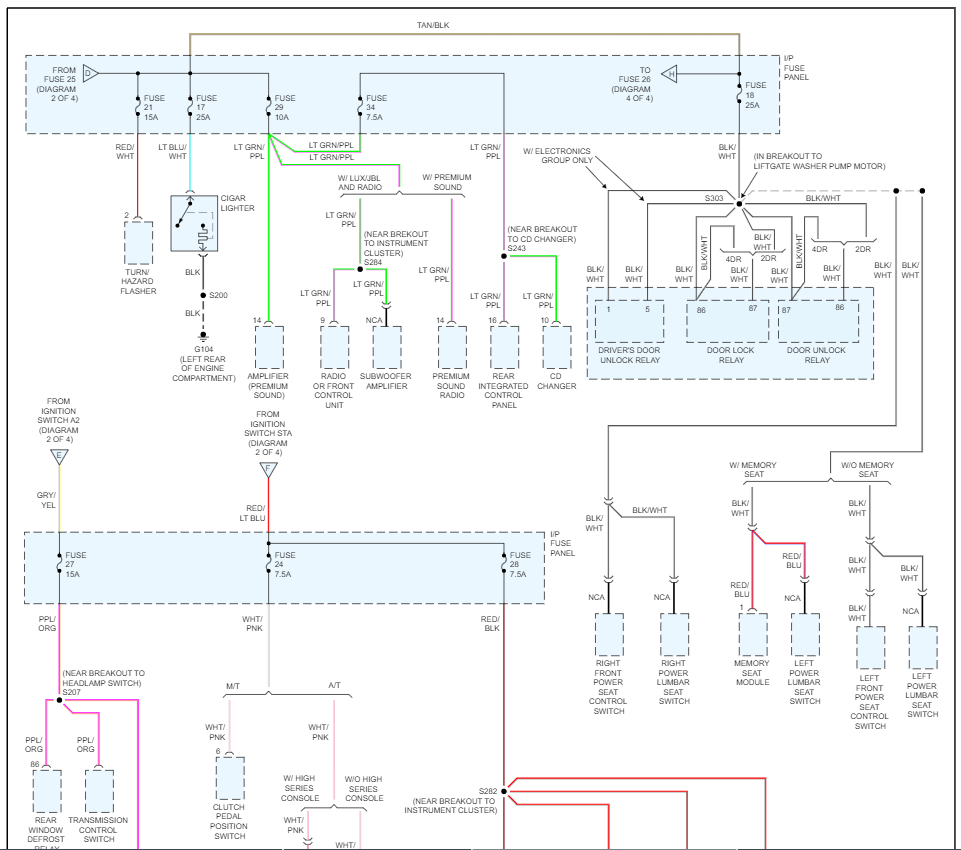Select the S282 splice near instrument cluster
The image size is (961, 850).
504,791
